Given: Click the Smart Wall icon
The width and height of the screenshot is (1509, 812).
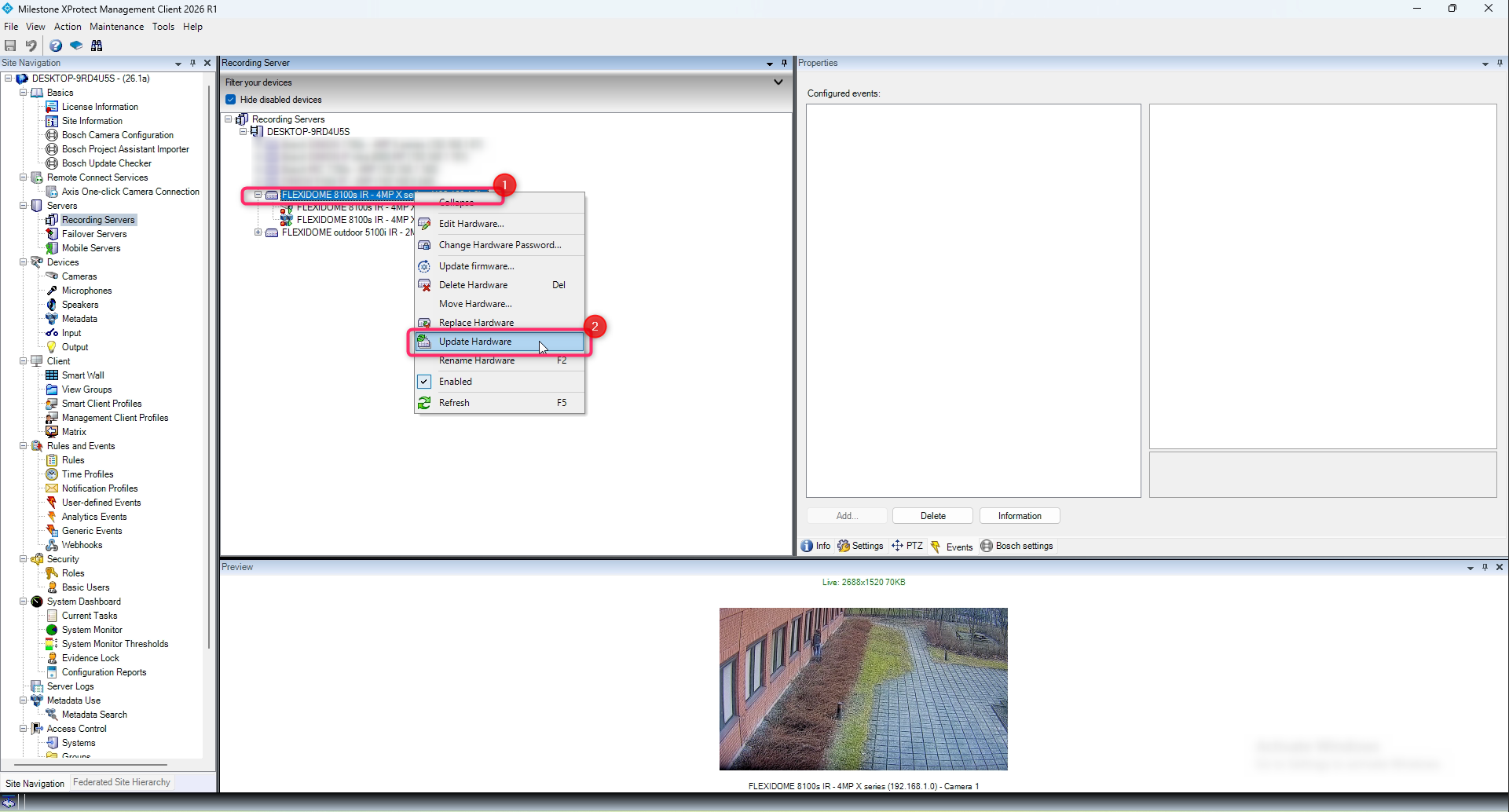Looking at the screenshot, I should point(52,375).
